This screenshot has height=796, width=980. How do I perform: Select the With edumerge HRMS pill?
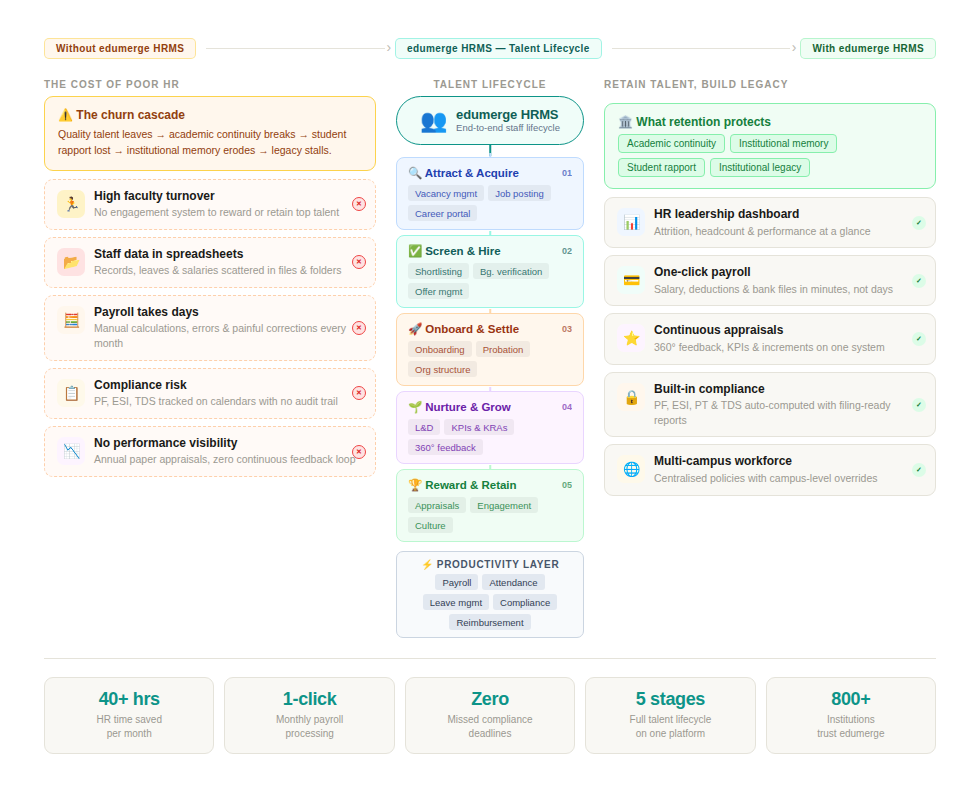tap(867, 47)
